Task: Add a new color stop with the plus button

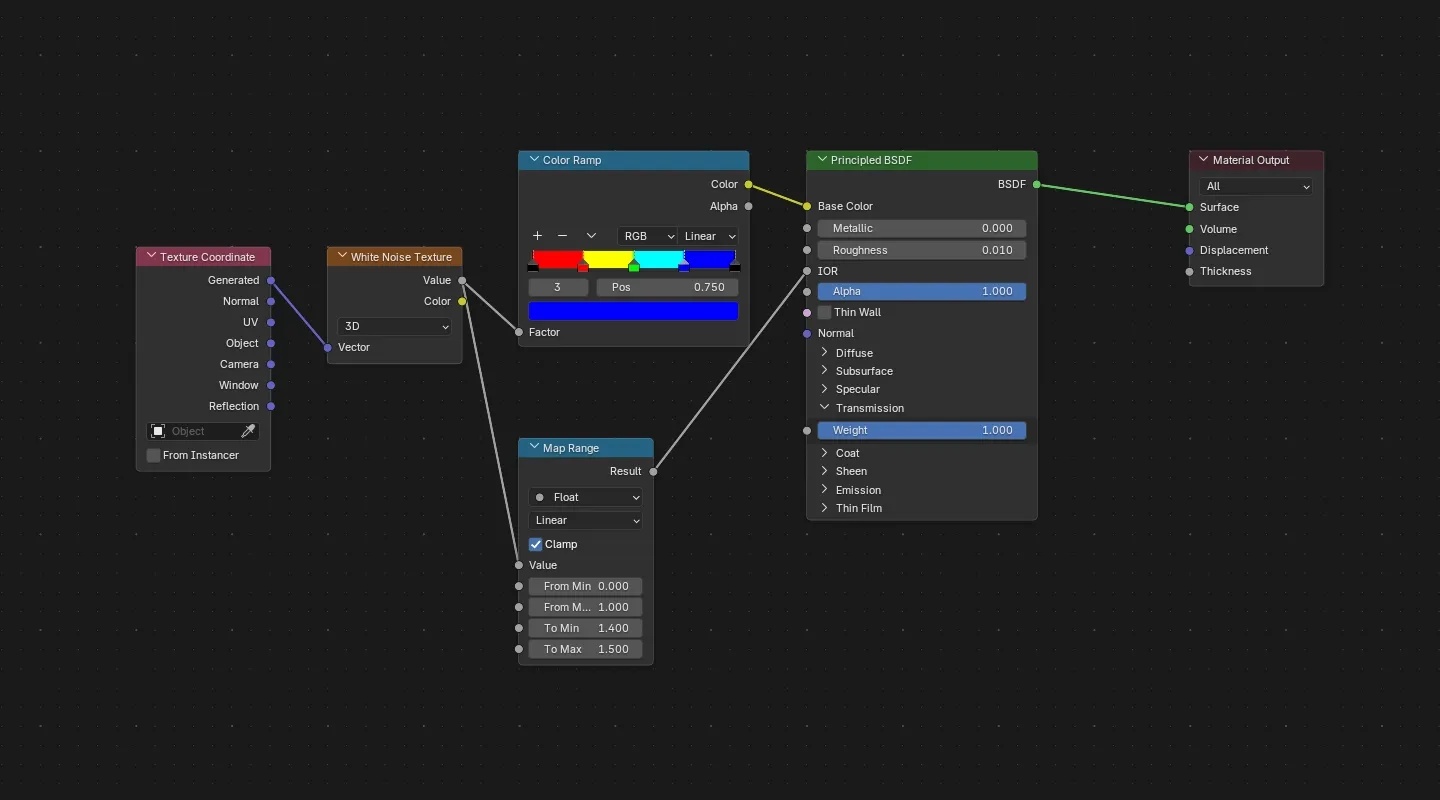Action: tap(537, 236)
